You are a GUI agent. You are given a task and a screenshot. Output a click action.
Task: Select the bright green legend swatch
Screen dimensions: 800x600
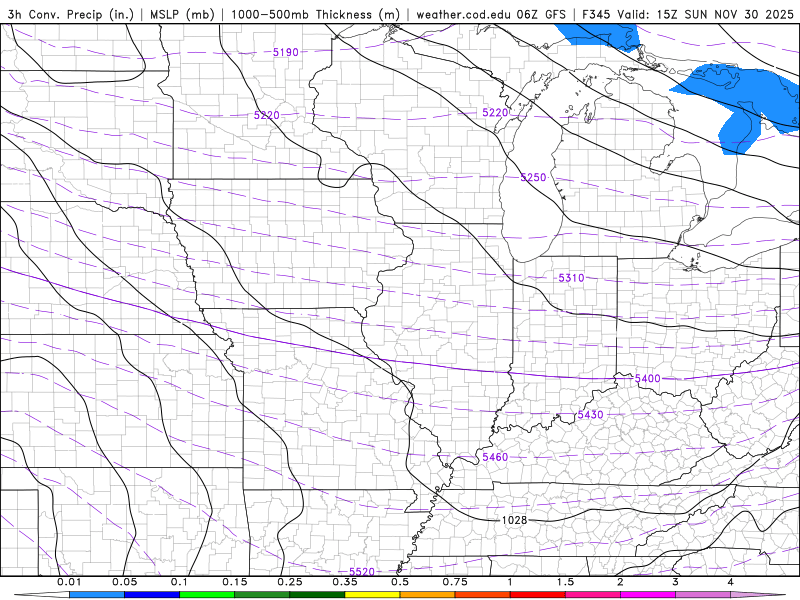[x=207, y=595]
